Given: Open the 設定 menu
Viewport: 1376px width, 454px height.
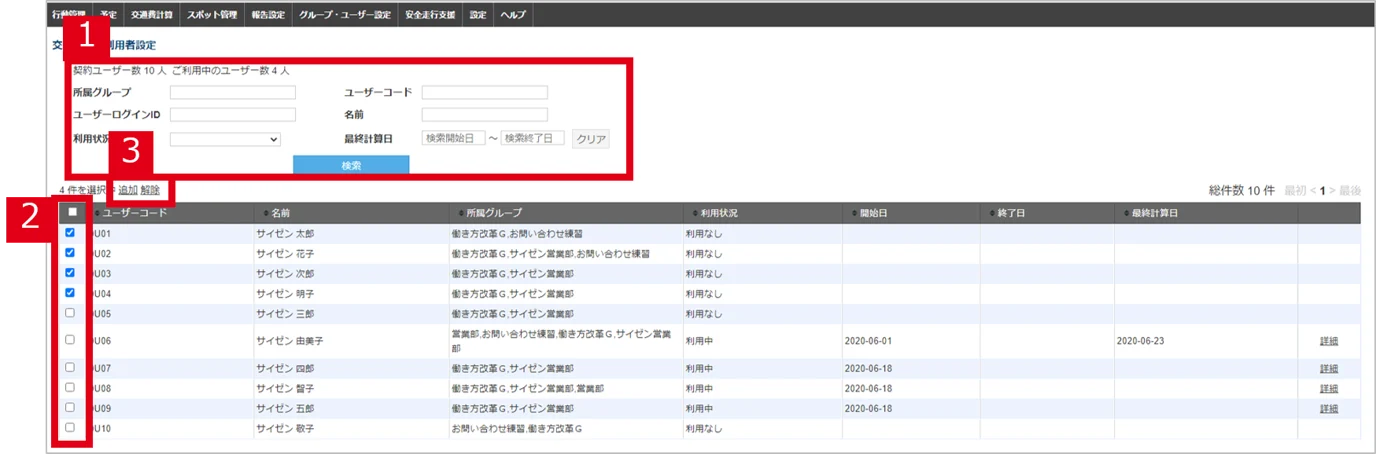Looking at the screenshot, I should click(x=478, y=15).
